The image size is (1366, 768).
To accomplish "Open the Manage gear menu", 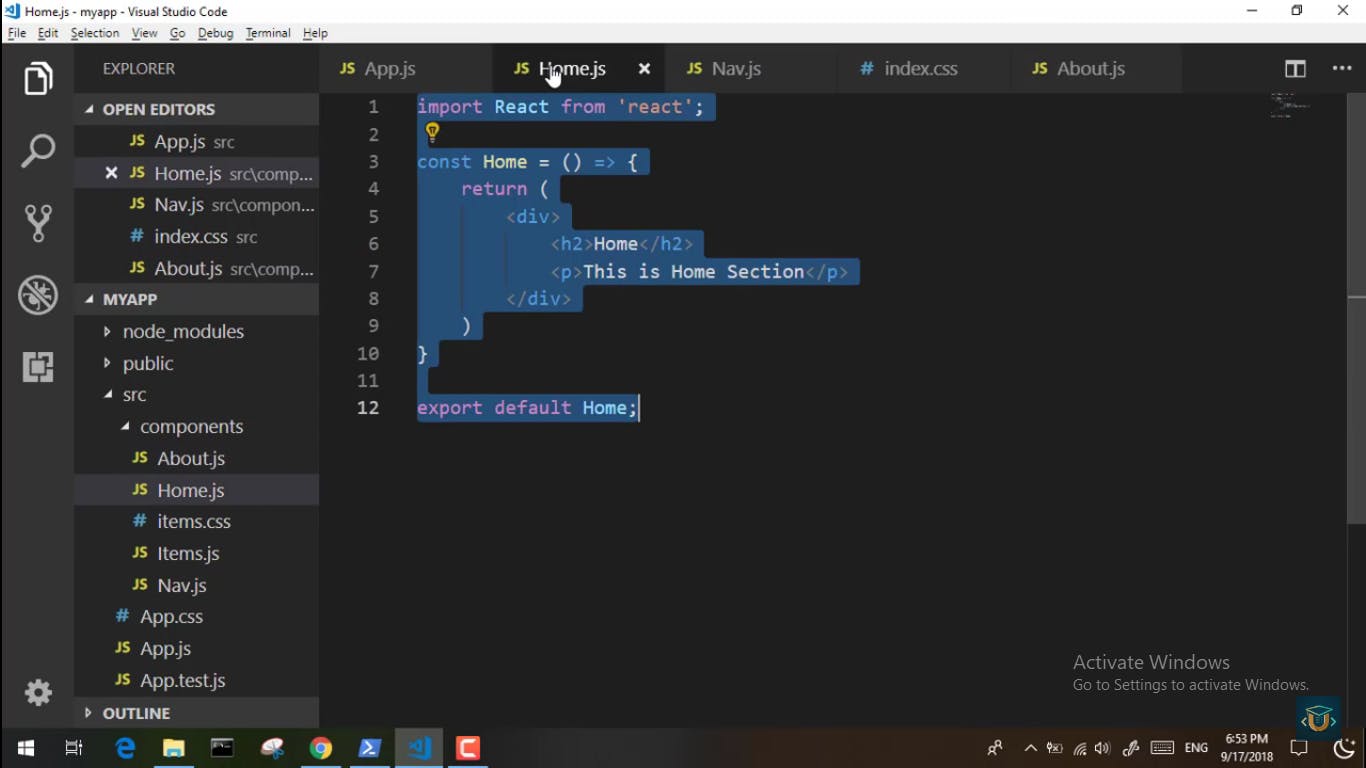I will (38, 692).
